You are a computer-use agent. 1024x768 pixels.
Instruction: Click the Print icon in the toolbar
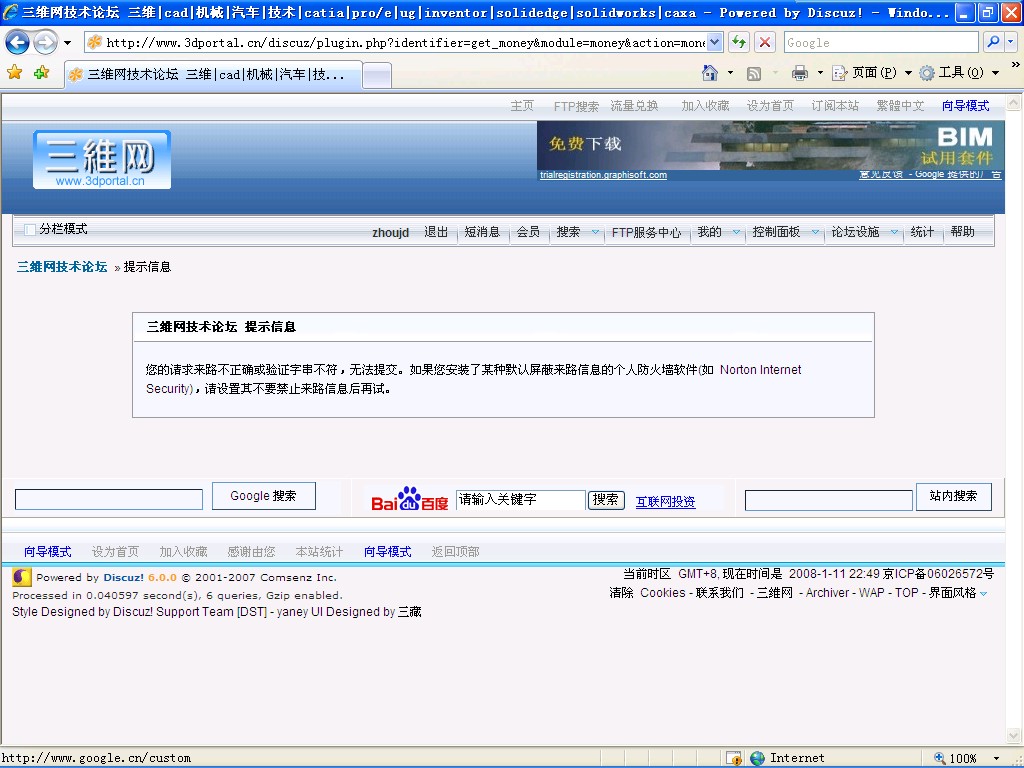800,73
